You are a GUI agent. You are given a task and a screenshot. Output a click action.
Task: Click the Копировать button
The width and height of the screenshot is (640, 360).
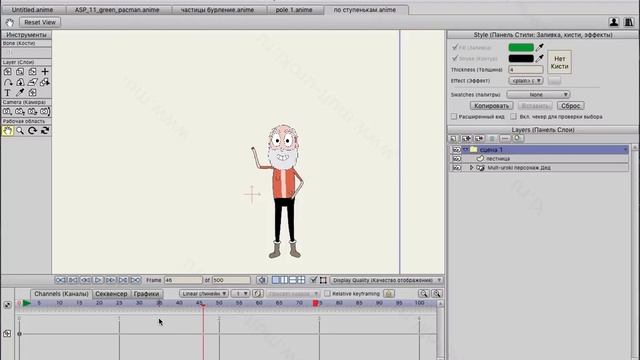point(491,106)
